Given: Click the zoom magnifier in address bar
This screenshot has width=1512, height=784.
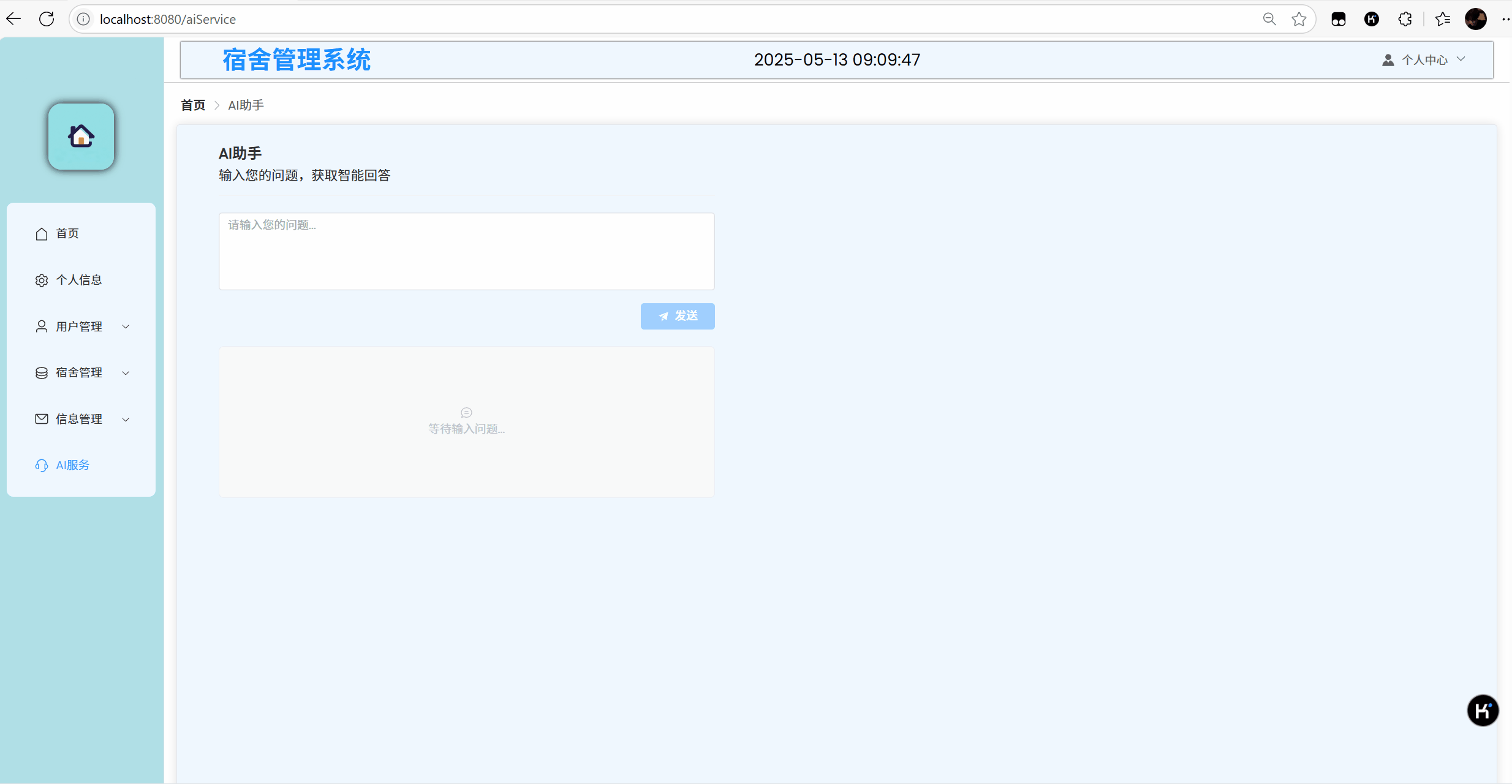Looking at the screenshot, I should tap(1269, 19).
